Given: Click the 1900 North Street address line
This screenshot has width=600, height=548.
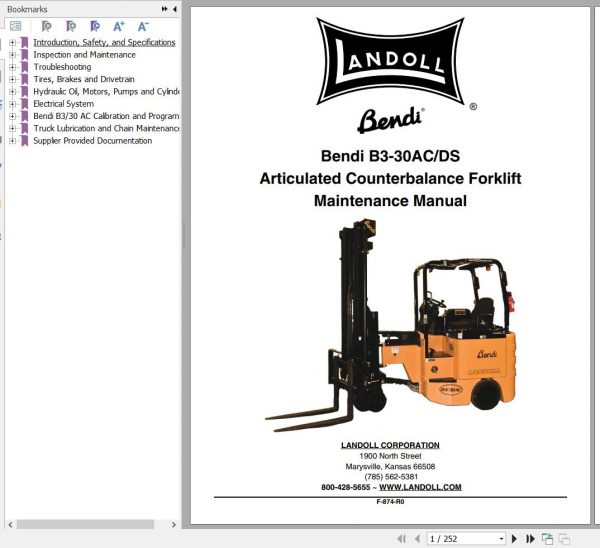Looking at the screenshot, I should pos(390,456).
